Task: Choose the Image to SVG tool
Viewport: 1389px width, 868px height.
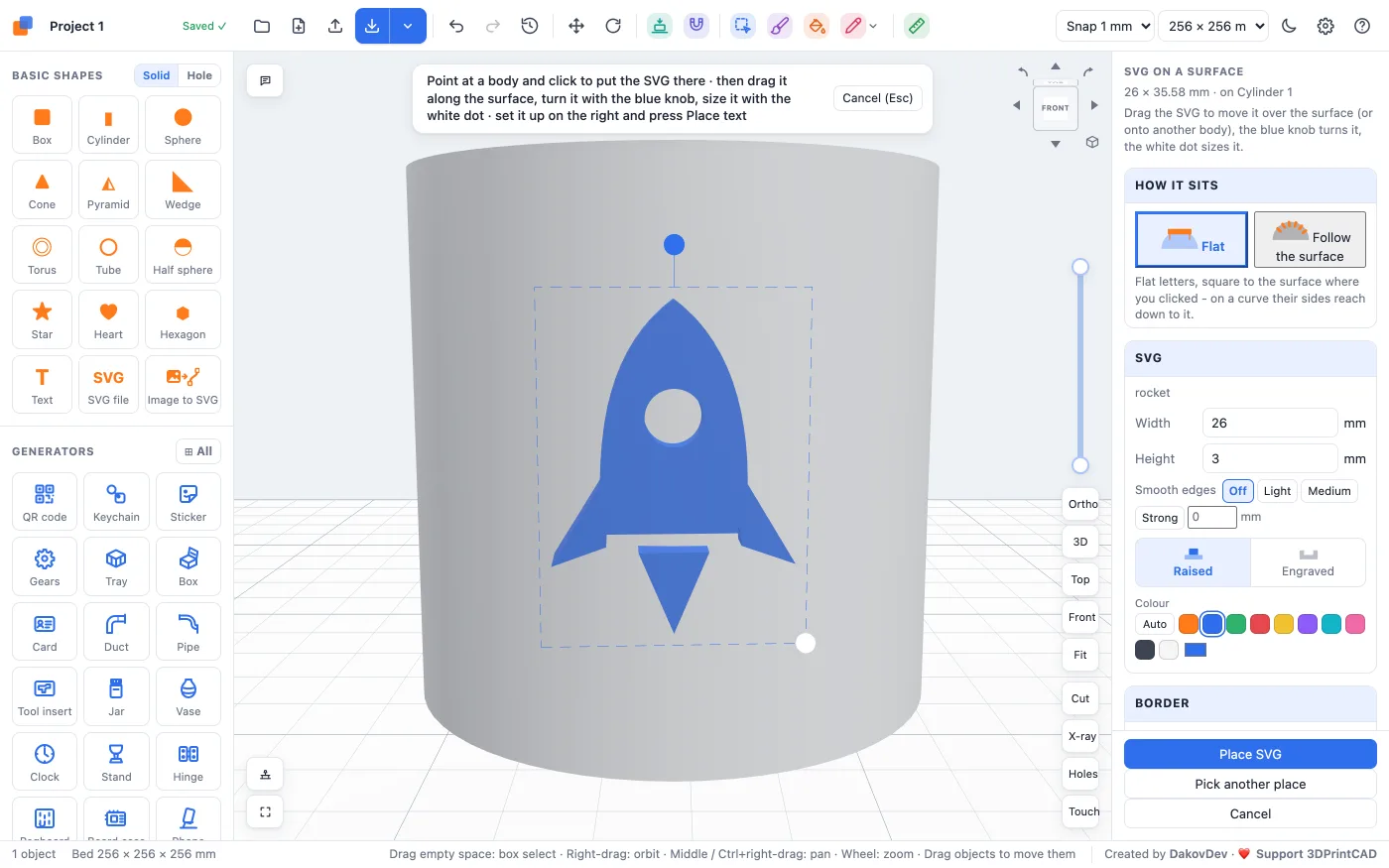Action: tap(183, 385)
